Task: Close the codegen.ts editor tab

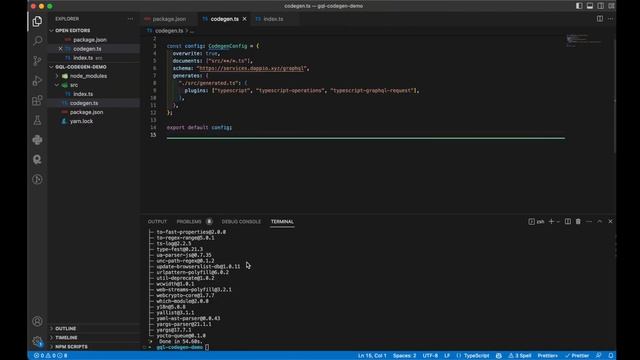Action: click(244, 19)
